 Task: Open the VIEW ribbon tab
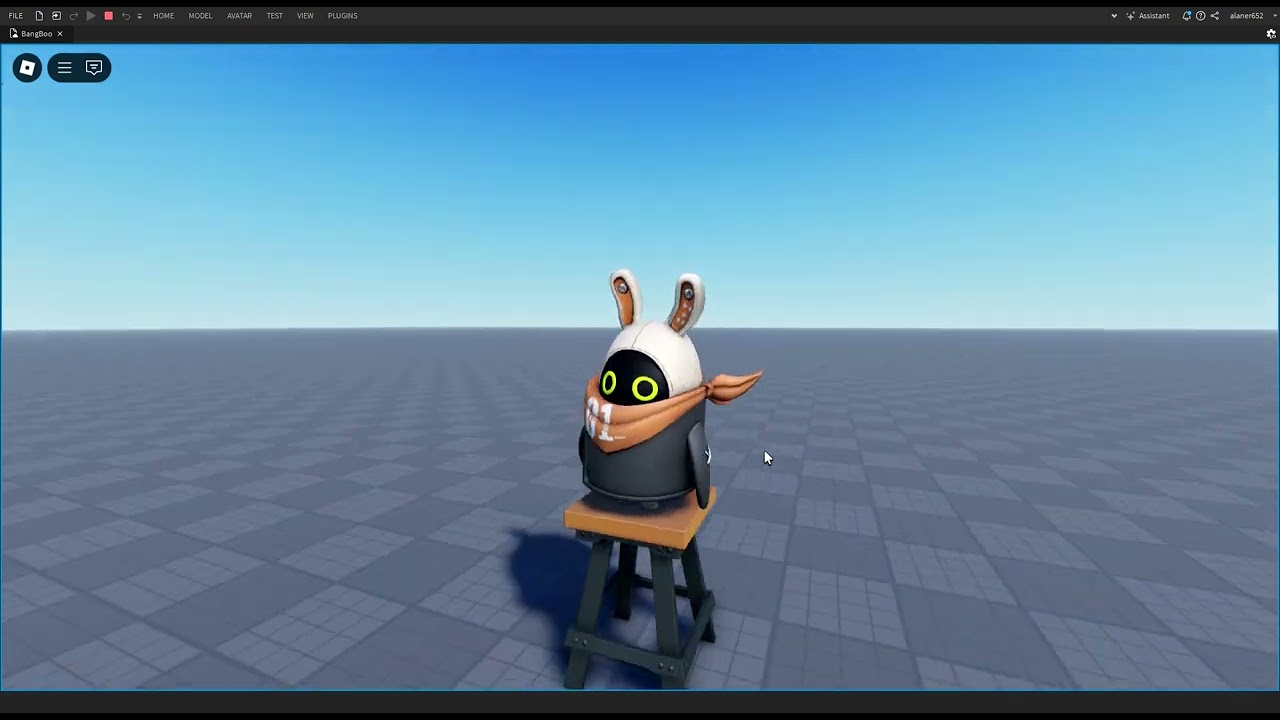(305, 16)
